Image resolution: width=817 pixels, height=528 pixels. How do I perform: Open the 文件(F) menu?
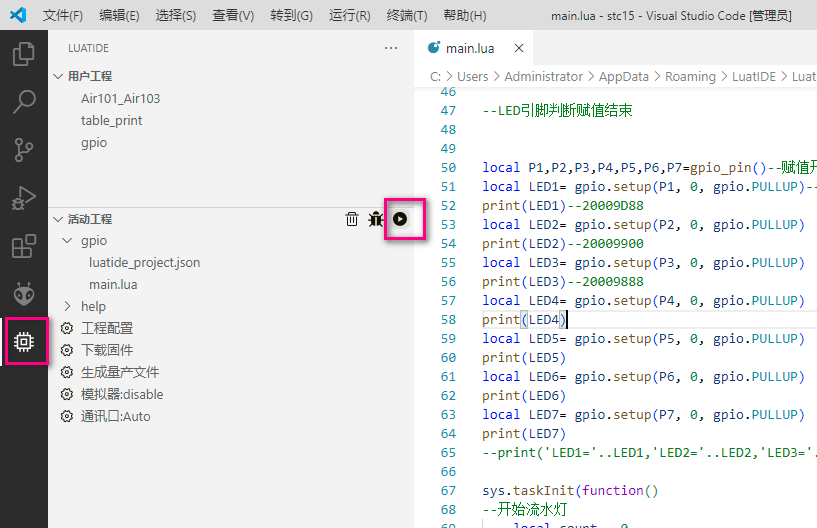[x=63, y=16]
